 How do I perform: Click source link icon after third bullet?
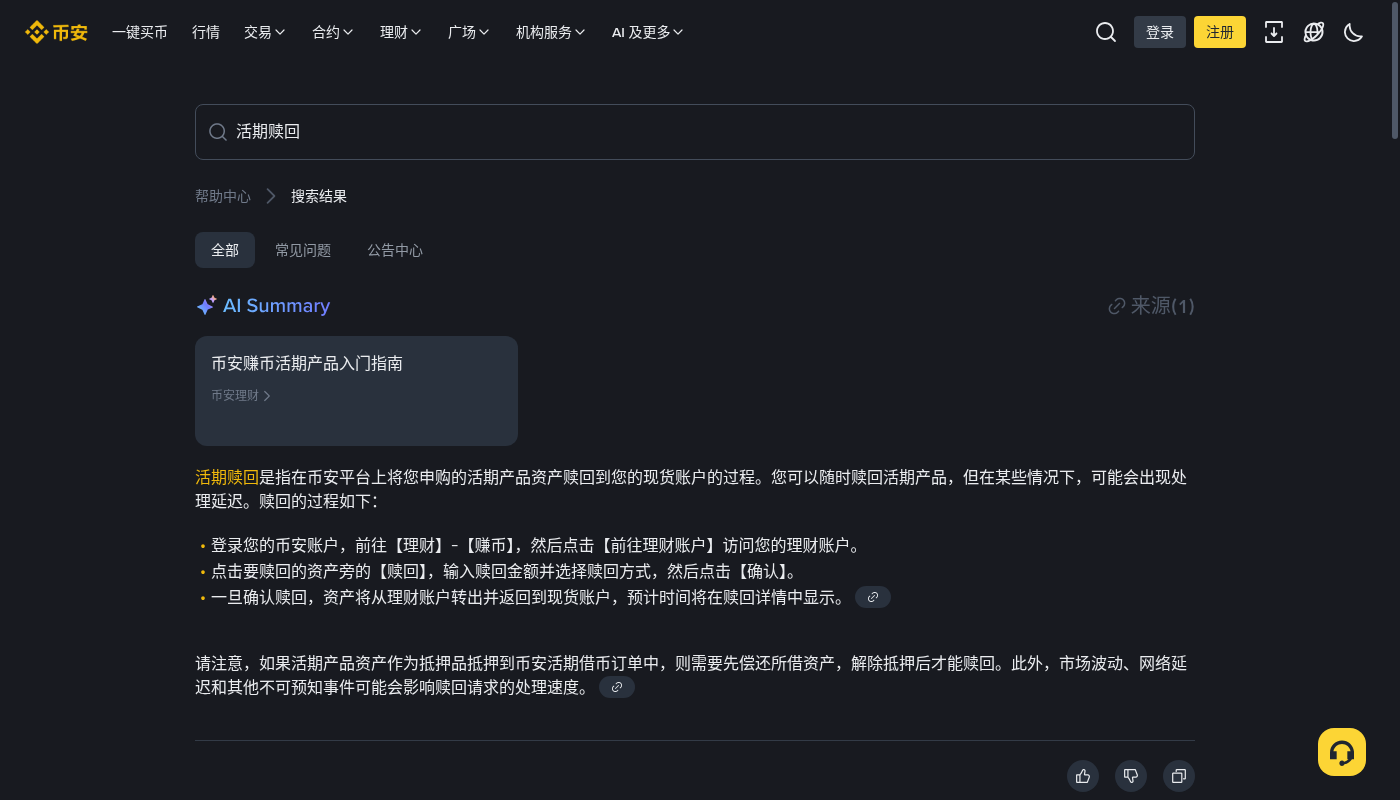(873, 597)
